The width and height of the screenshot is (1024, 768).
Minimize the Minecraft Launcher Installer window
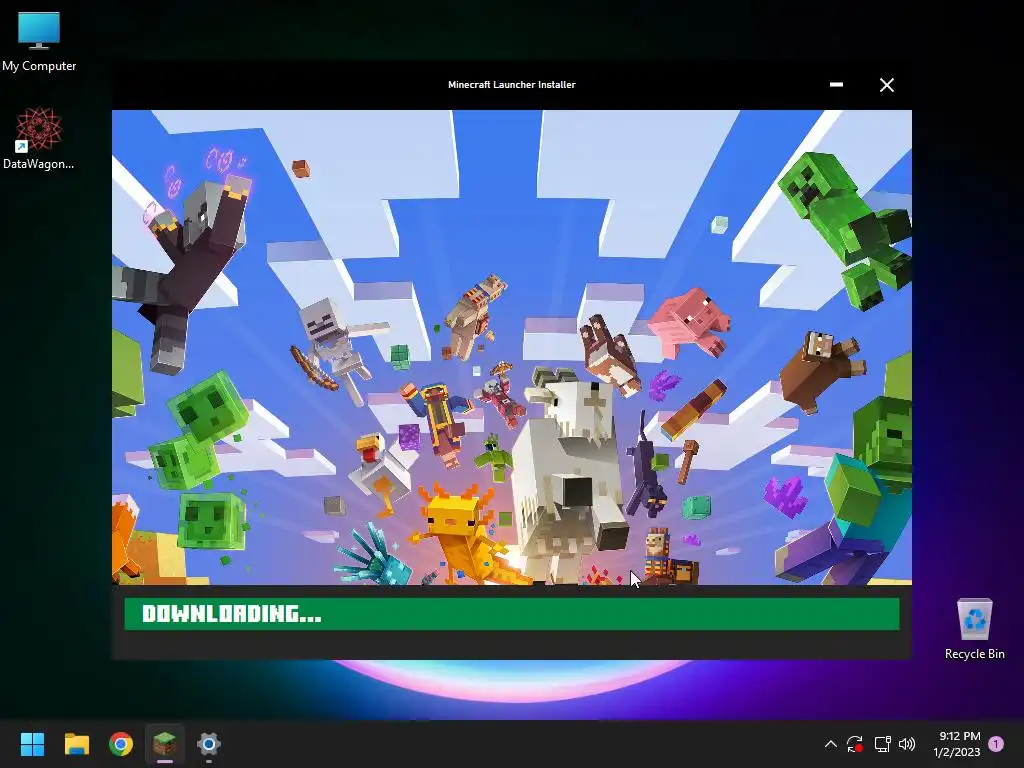[x=836, y=85]
